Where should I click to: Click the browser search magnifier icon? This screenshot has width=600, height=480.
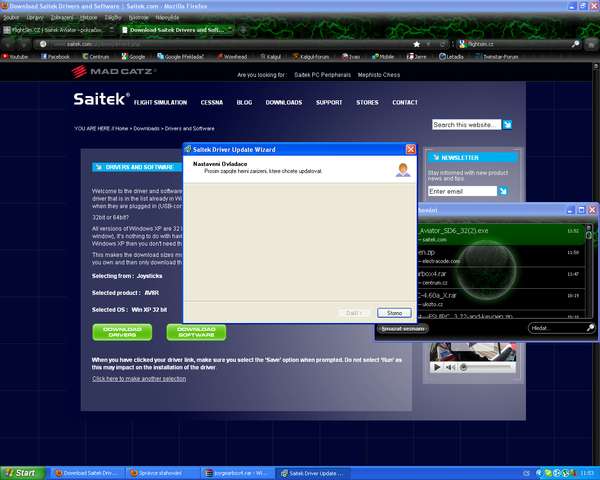click(x=575, y=44)
